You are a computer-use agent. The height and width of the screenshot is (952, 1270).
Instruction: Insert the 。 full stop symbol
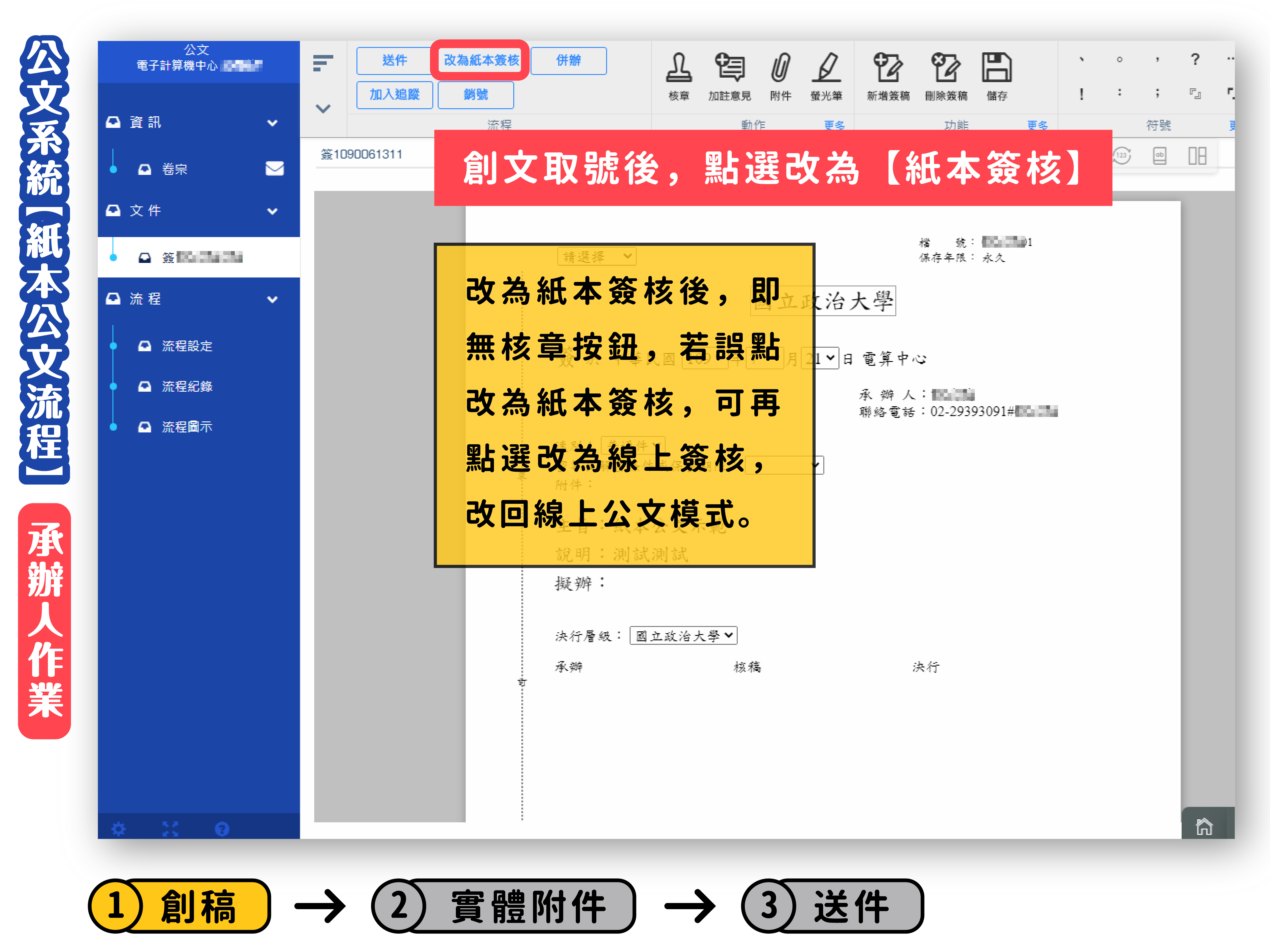tap(1119, 59)
